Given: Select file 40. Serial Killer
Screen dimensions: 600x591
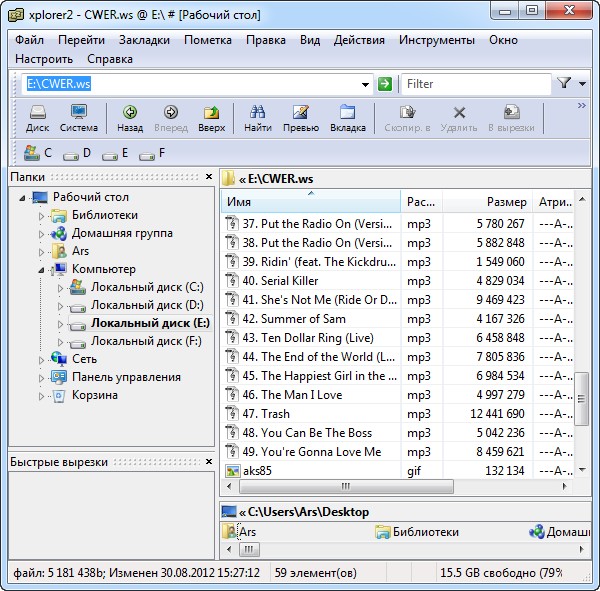Looking at the screenshot, I should pos(280,281).
